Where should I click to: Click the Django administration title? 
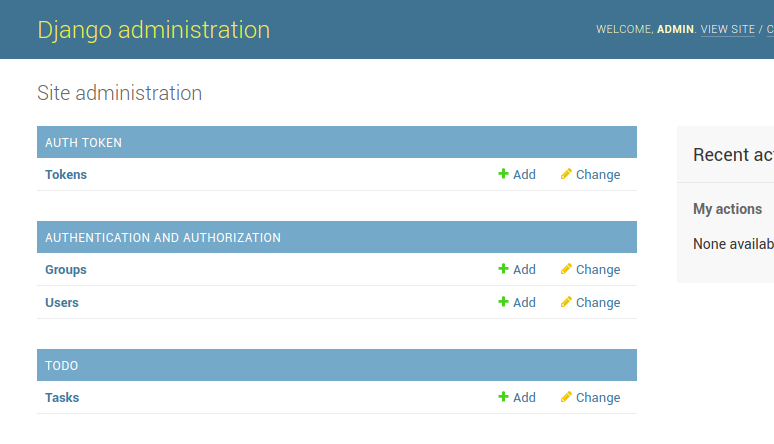pos(154,30)
